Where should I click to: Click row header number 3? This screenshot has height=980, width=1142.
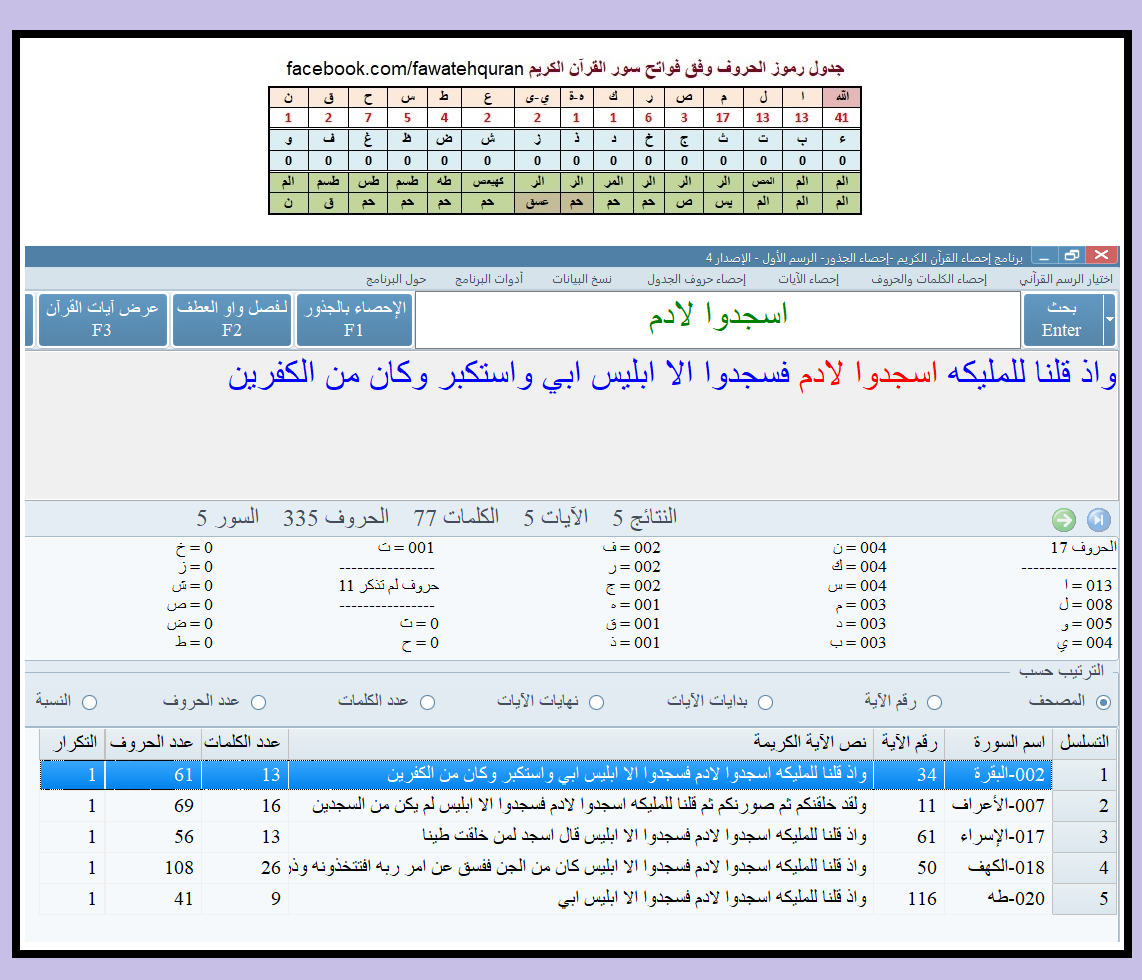click(x=1084, y=837)
